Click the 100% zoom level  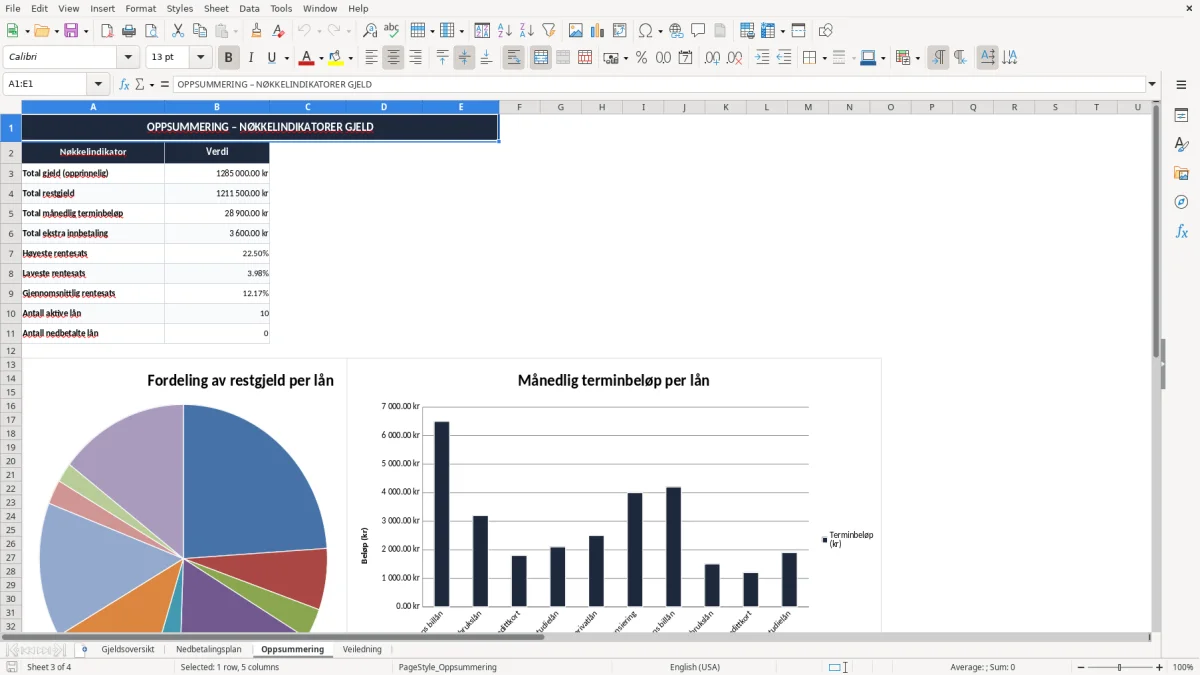(x=1183, y=667)
